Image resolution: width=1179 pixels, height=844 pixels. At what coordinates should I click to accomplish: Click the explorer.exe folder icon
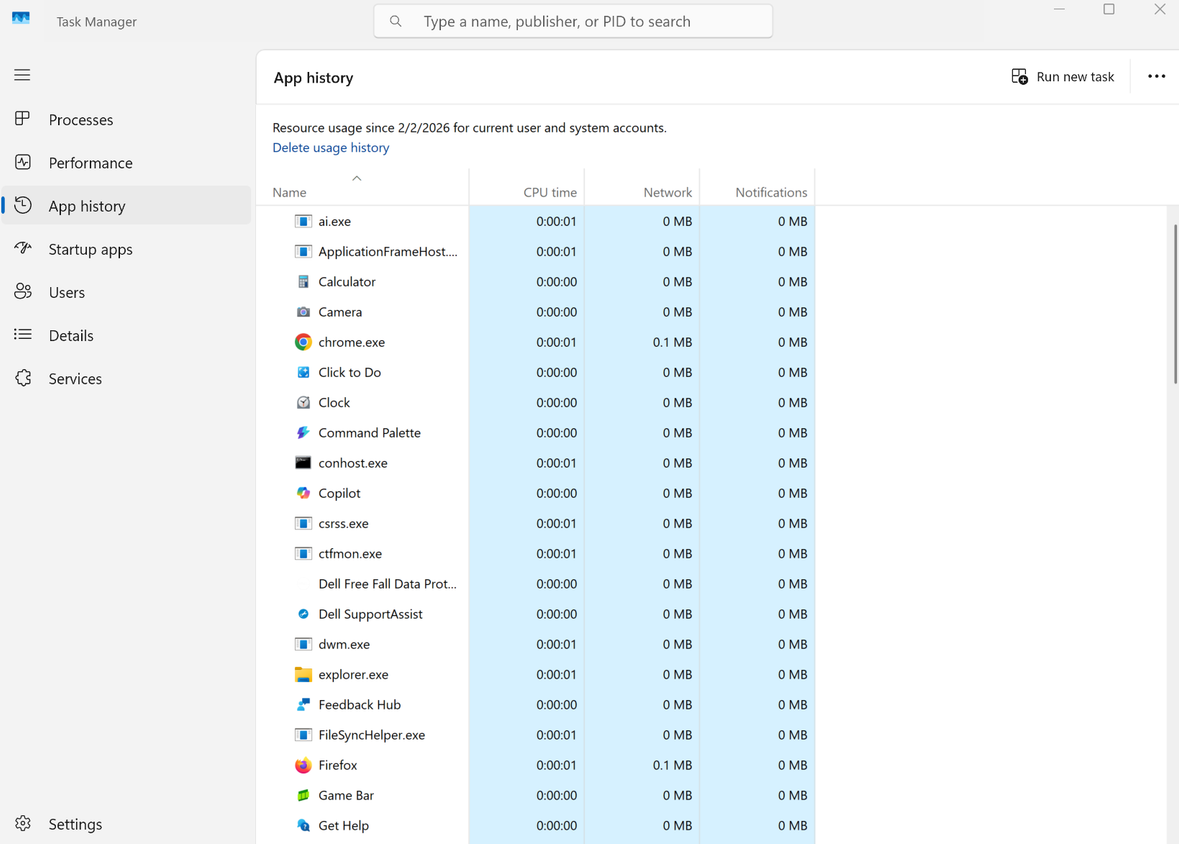point(303,674)
